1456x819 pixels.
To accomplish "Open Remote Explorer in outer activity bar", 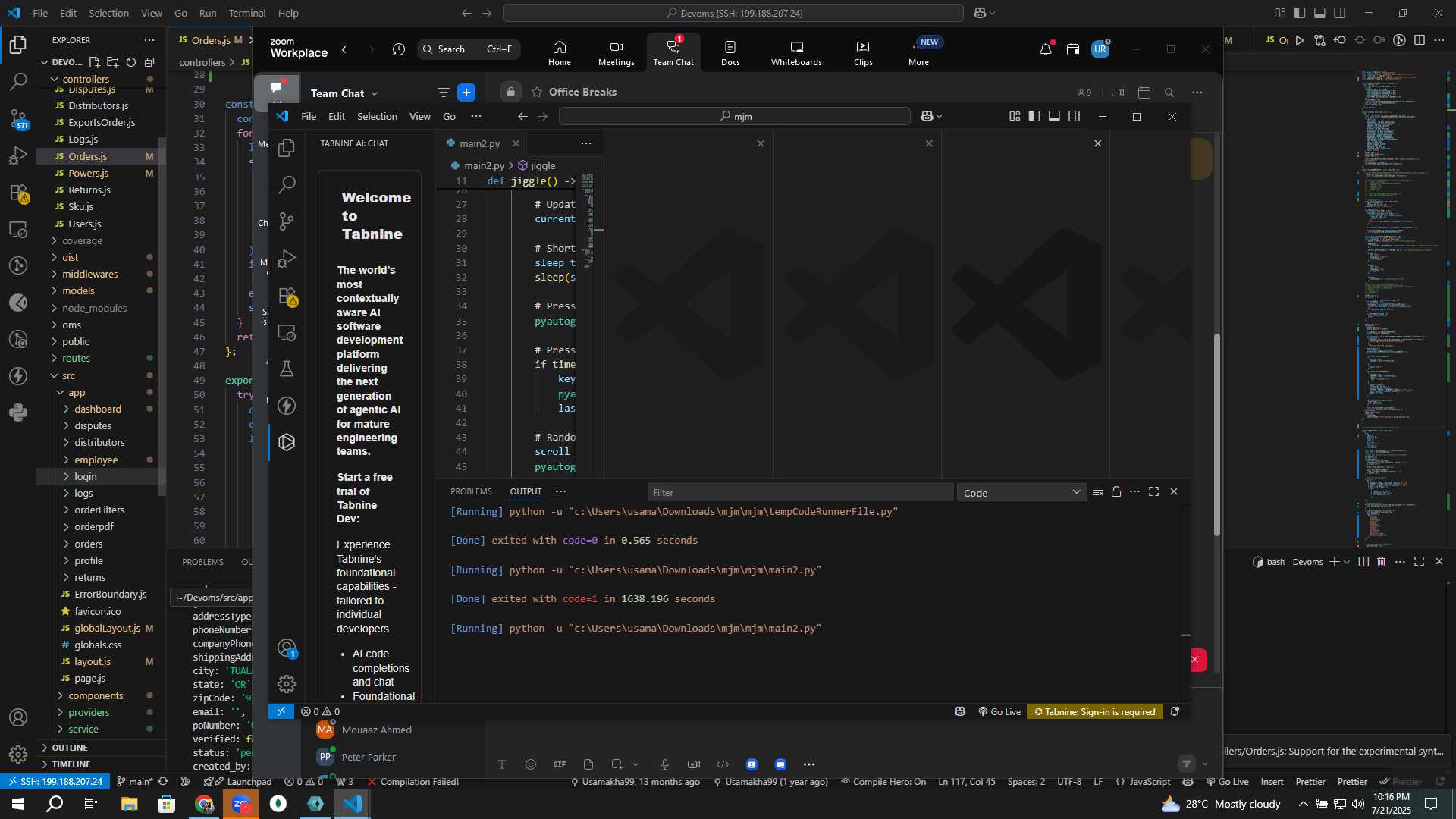I will click(x=18, y=229).
